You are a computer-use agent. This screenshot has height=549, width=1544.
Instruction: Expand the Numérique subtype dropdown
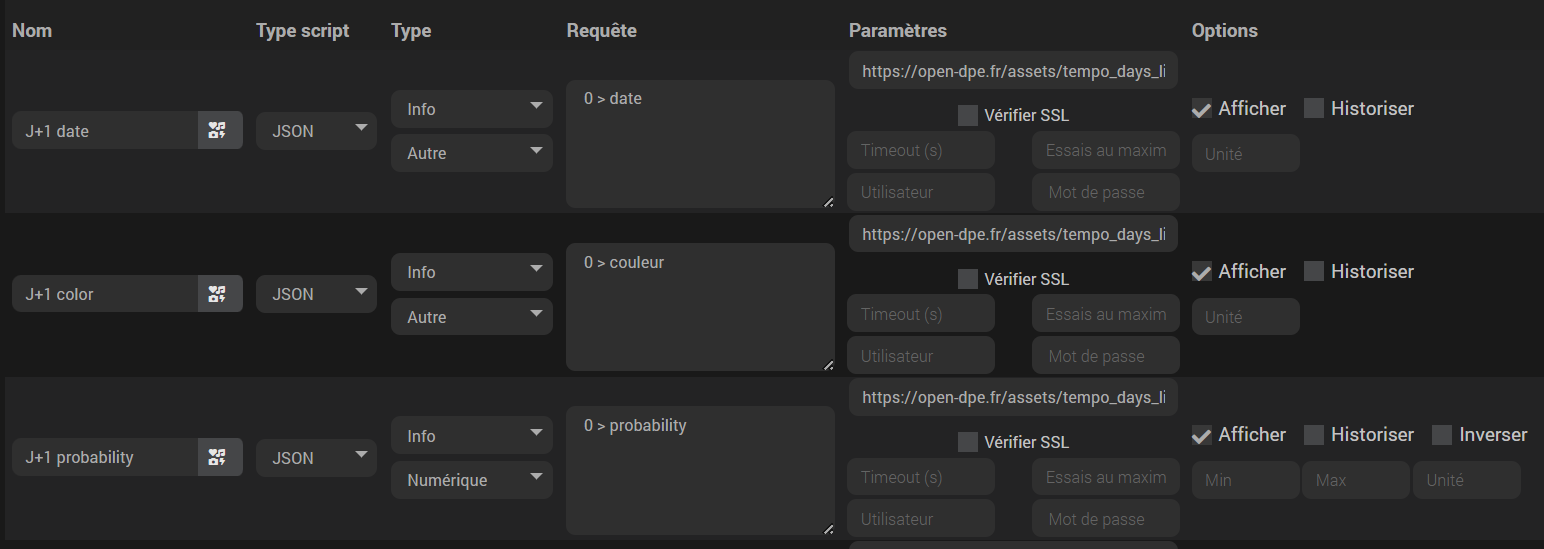471,480
